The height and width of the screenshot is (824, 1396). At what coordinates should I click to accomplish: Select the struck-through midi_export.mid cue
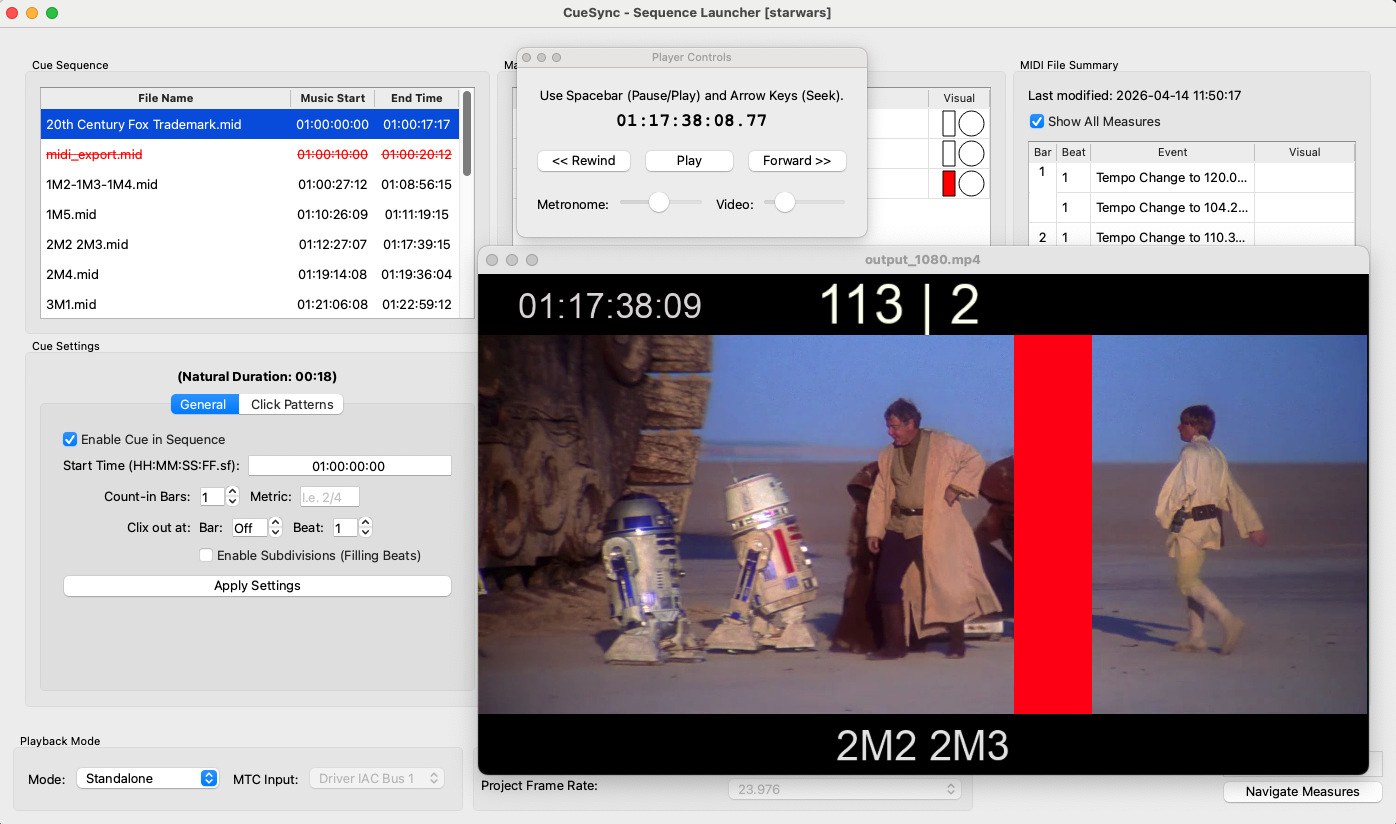[x=250, y=154]
